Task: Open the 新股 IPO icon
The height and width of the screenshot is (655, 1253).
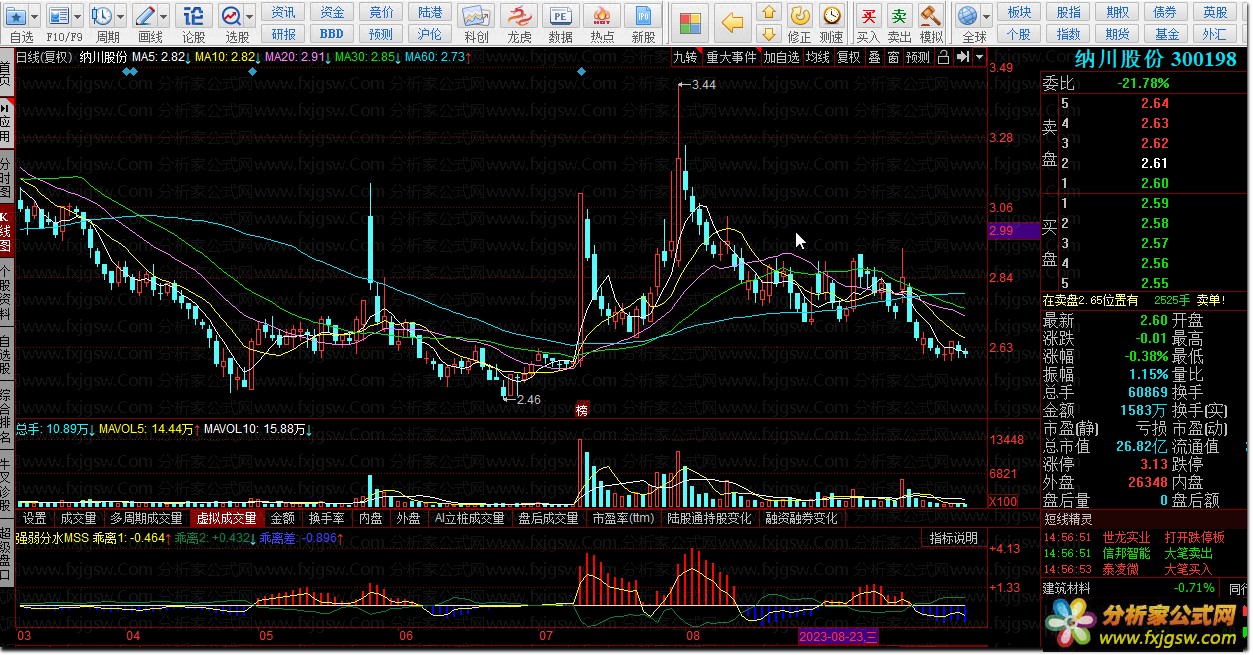Action: [644, 15]
